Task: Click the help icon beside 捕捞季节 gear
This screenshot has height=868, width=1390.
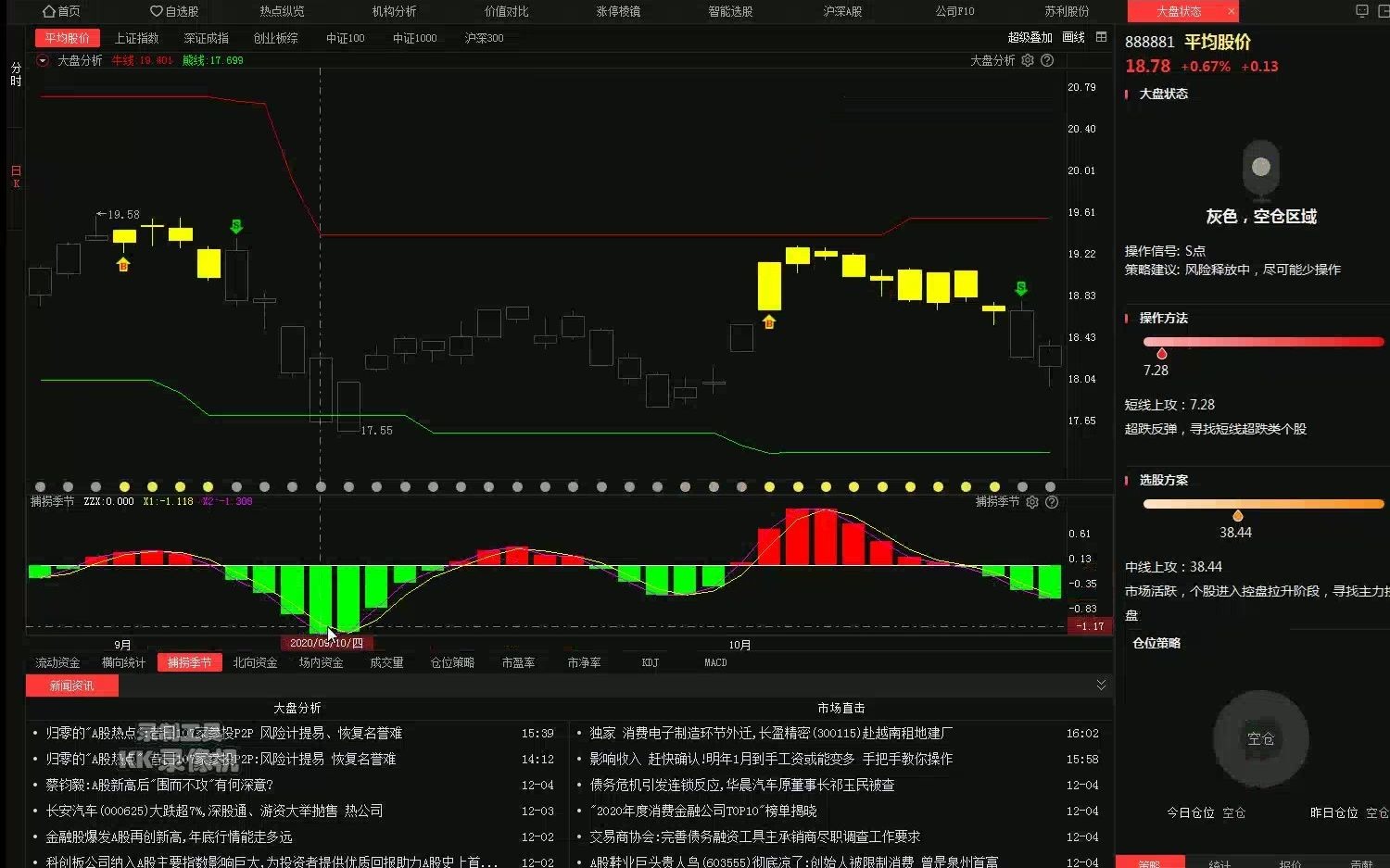Action: 1052,501
